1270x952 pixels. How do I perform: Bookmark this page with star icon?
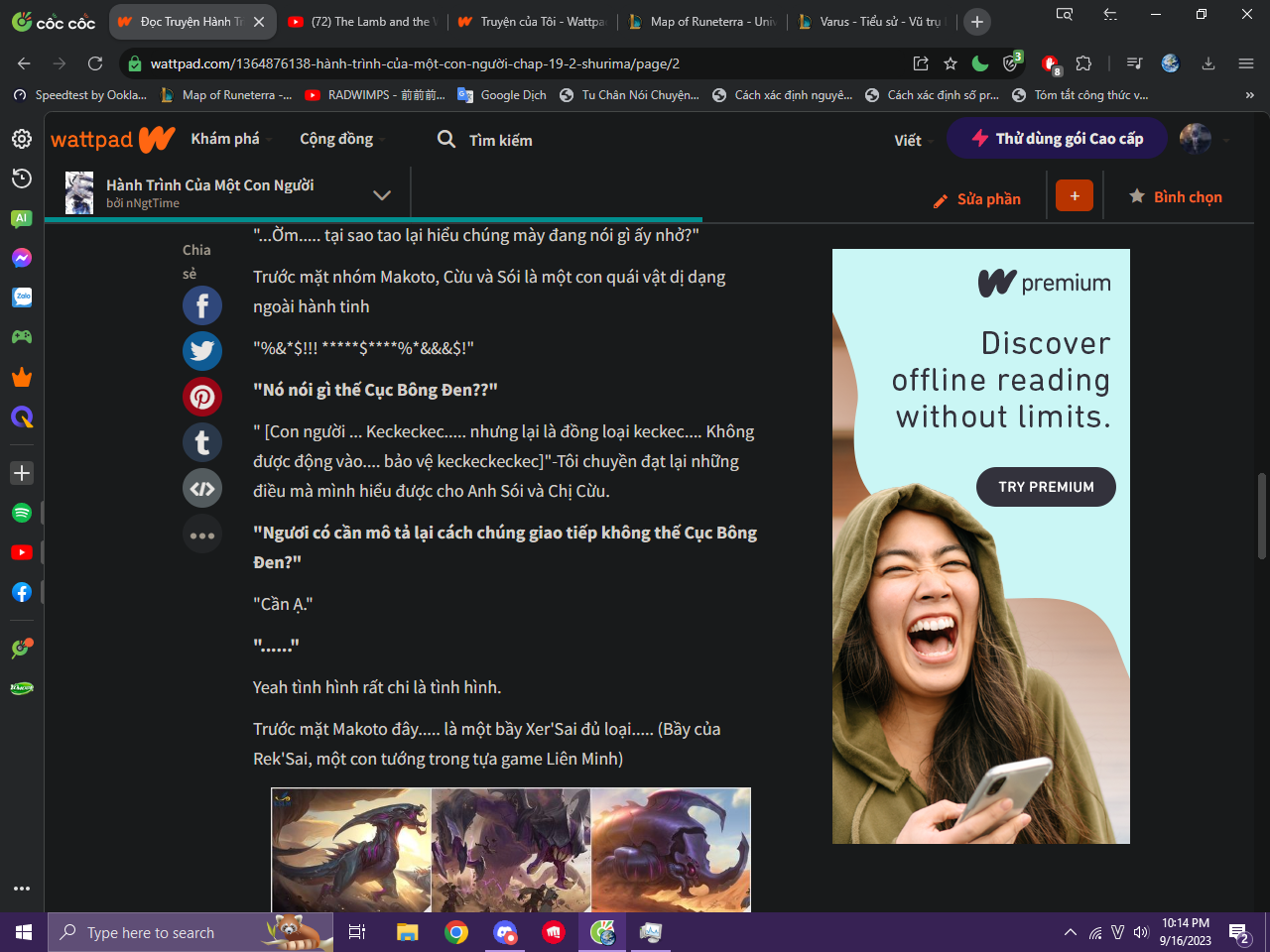(x=951, y=63)
